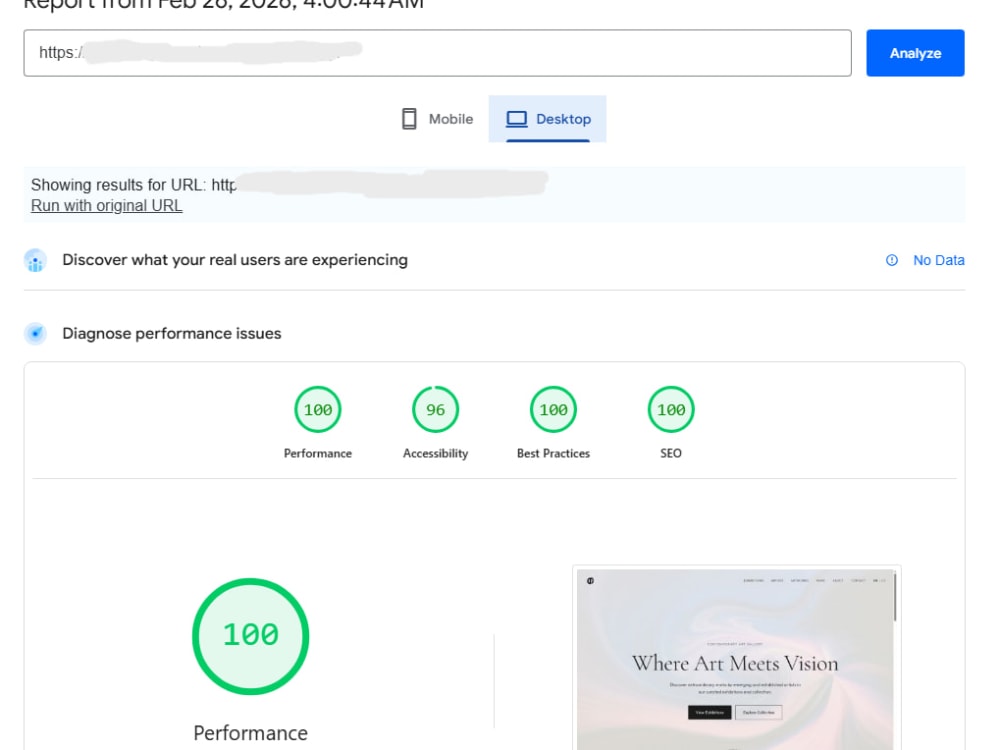The height and width of the screenshot is (750, 1000).
Task: Click the small Performance label under gauge
Action: click(318, 453)
